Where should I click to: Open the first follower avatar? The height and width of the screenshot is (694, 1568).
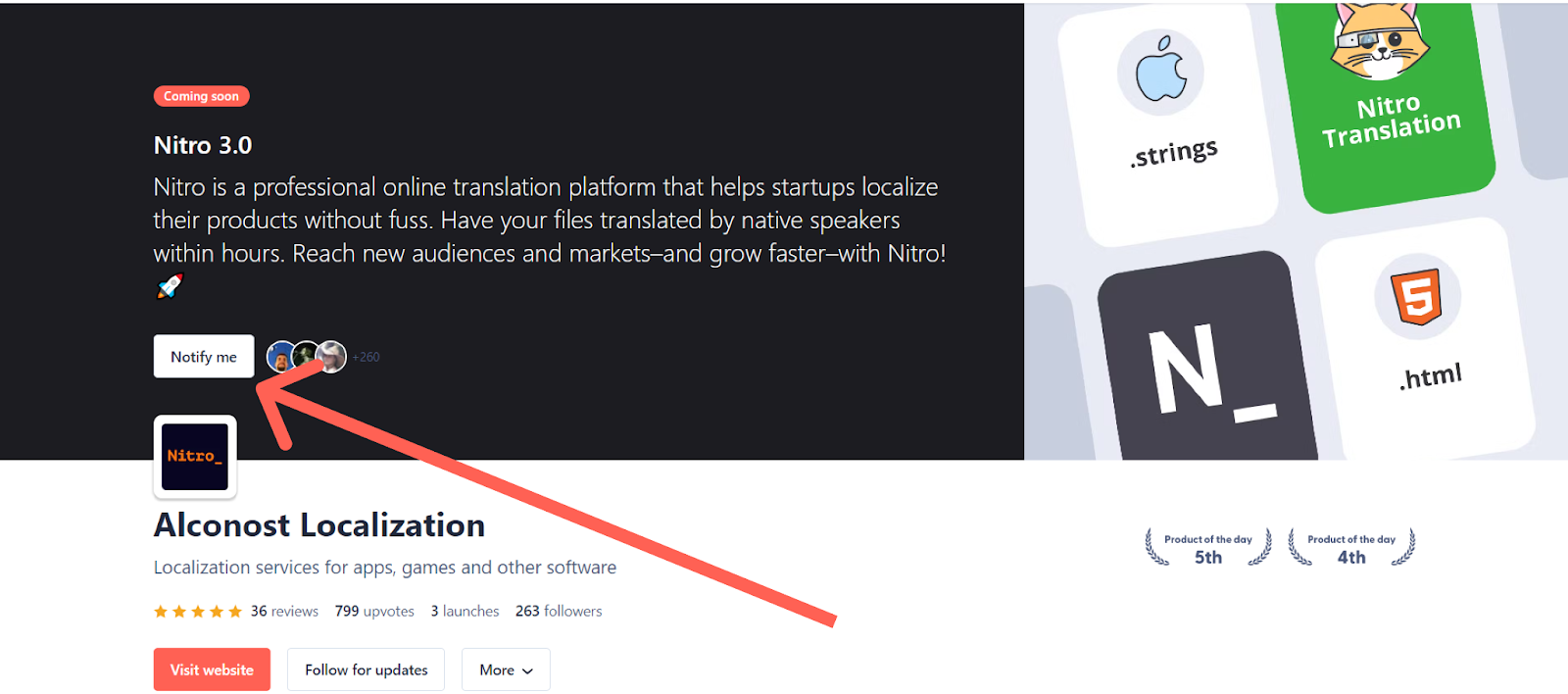coord(281,356)
